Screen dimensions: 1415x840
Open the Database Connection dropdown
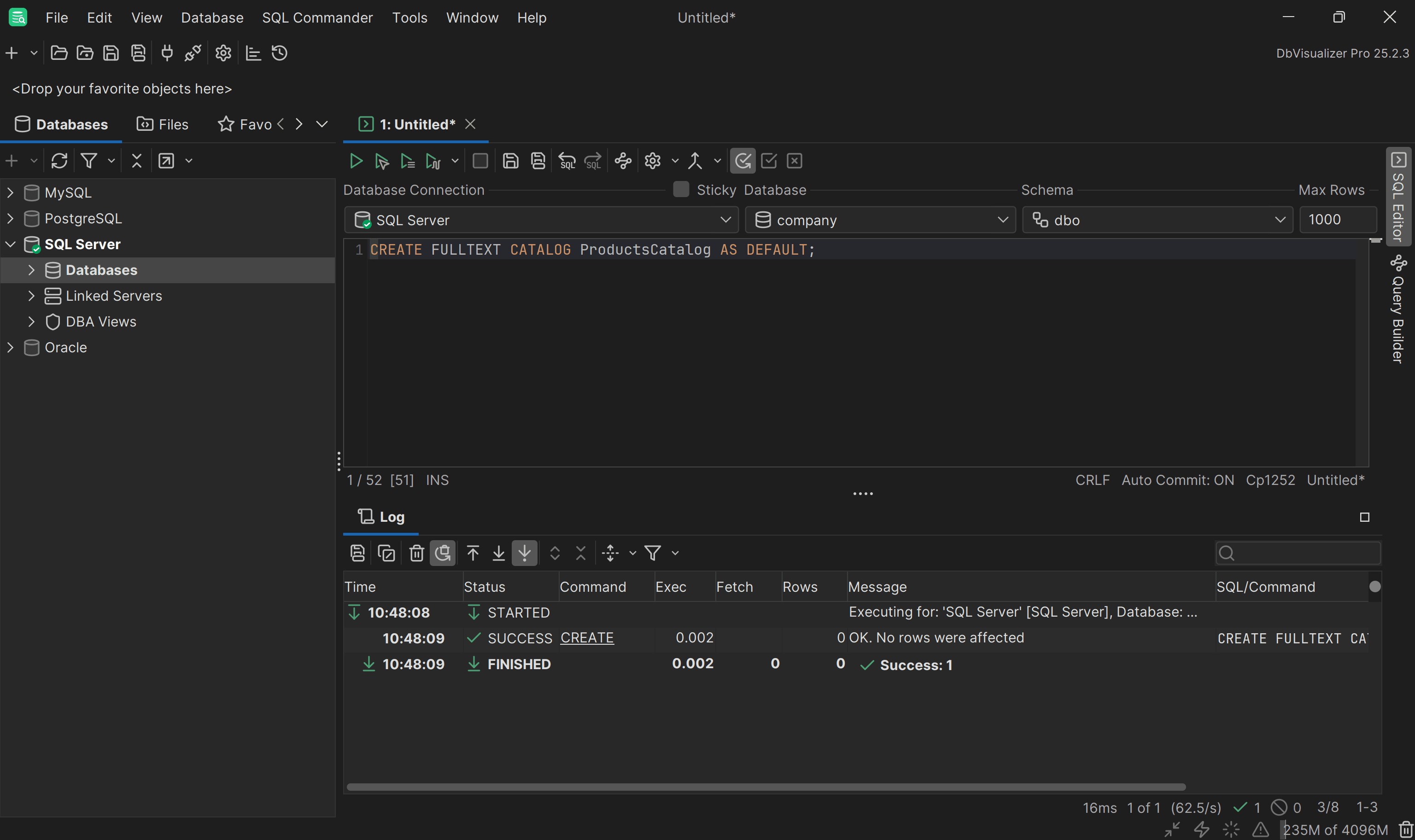[x=541, y=220]
